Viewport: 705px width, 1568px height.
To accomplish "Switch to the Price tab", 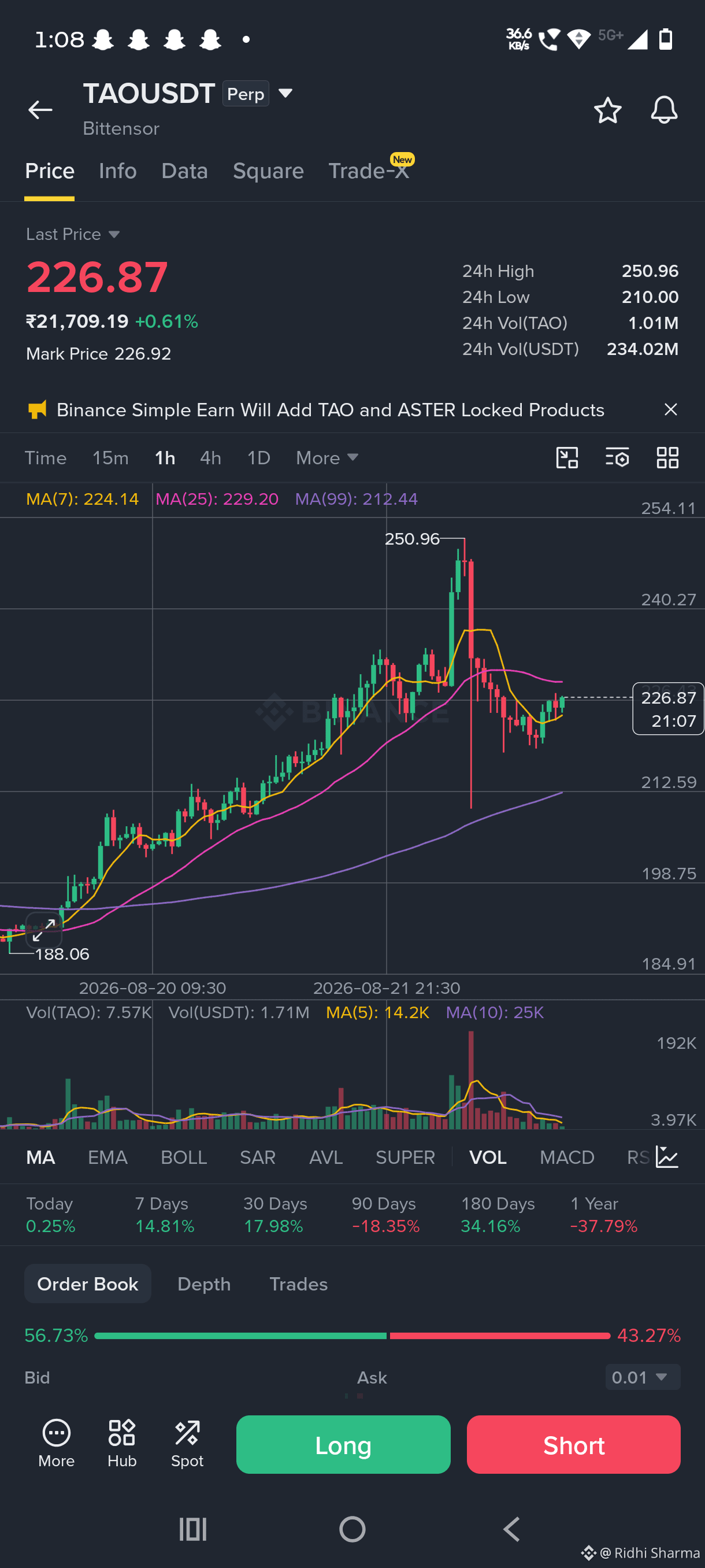I will pyautogui.click(x=49, y=171).
